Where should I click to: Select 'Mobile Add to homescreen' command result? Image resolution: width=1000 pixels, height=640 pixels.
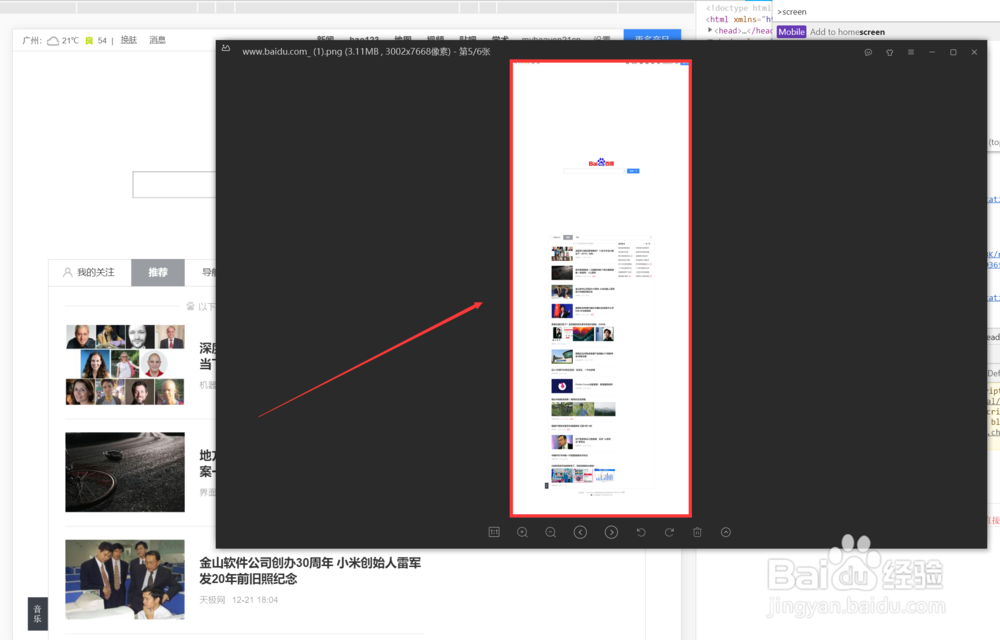tap(886, 32)
